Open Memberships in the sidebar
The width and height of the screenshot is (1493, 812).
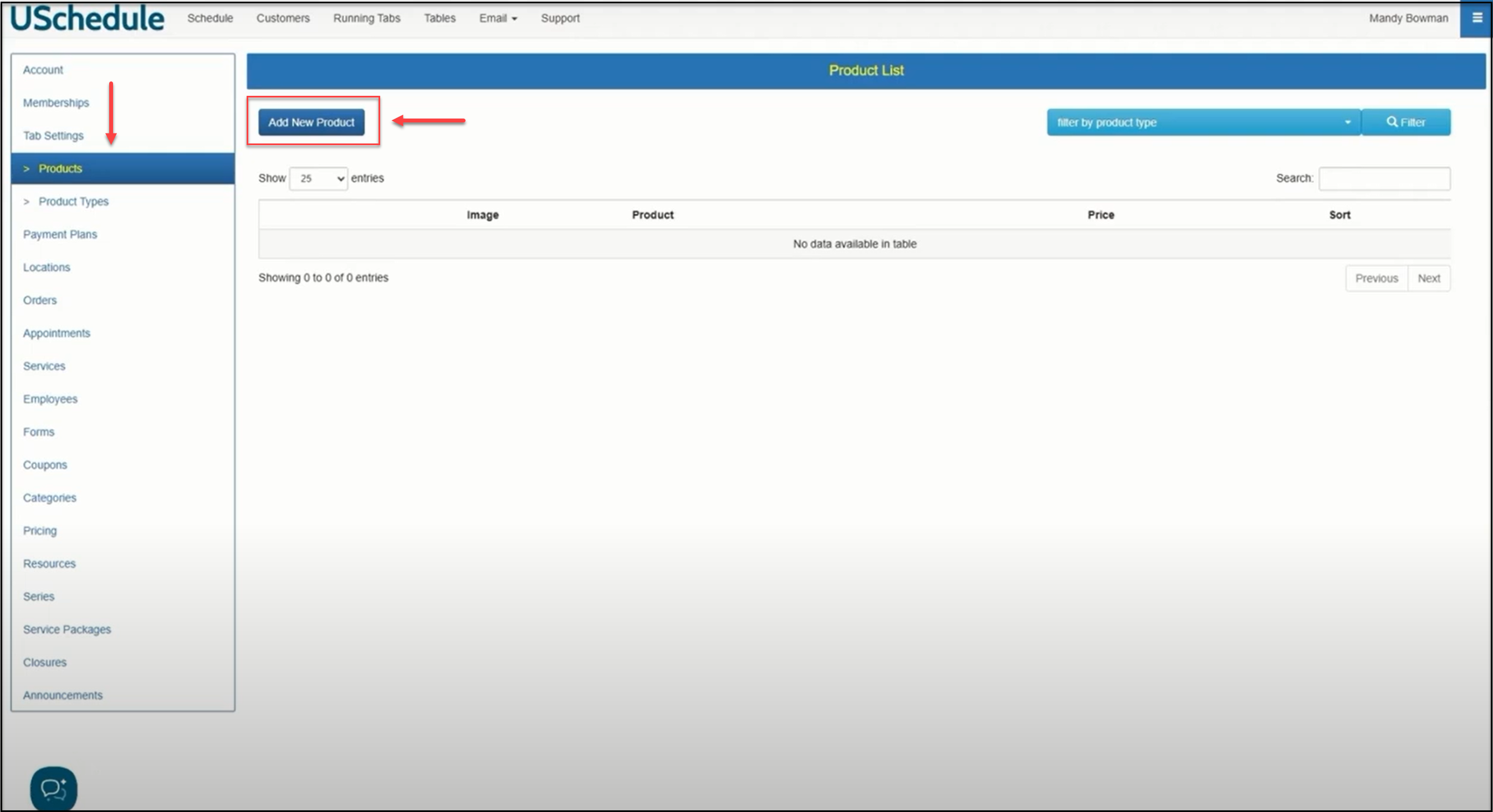tap(55, 103)
